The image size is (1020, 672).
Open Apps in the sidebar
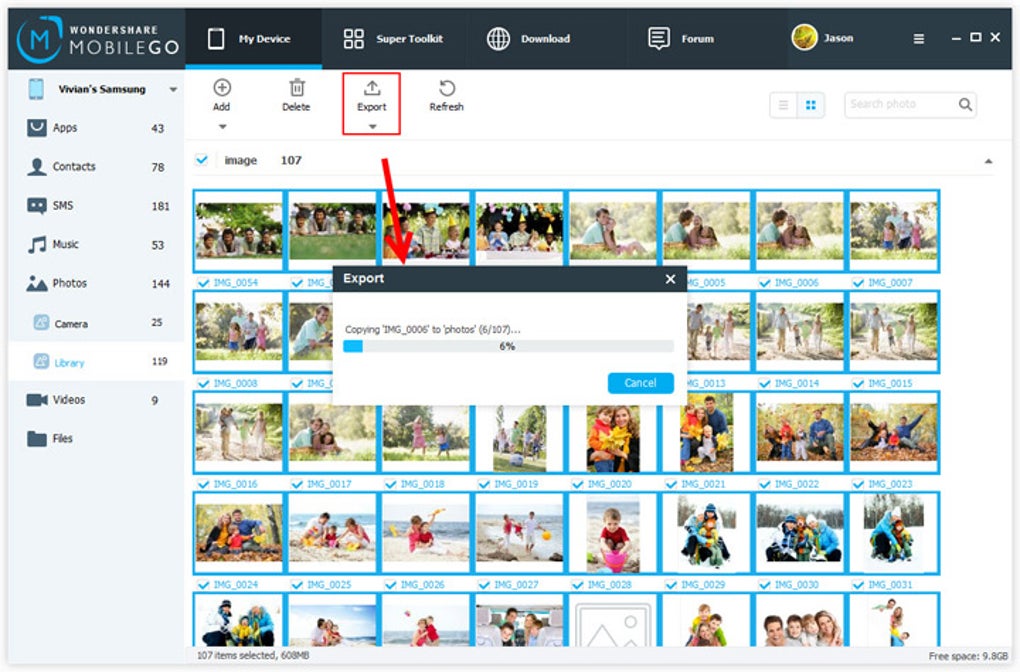[98, 128]
